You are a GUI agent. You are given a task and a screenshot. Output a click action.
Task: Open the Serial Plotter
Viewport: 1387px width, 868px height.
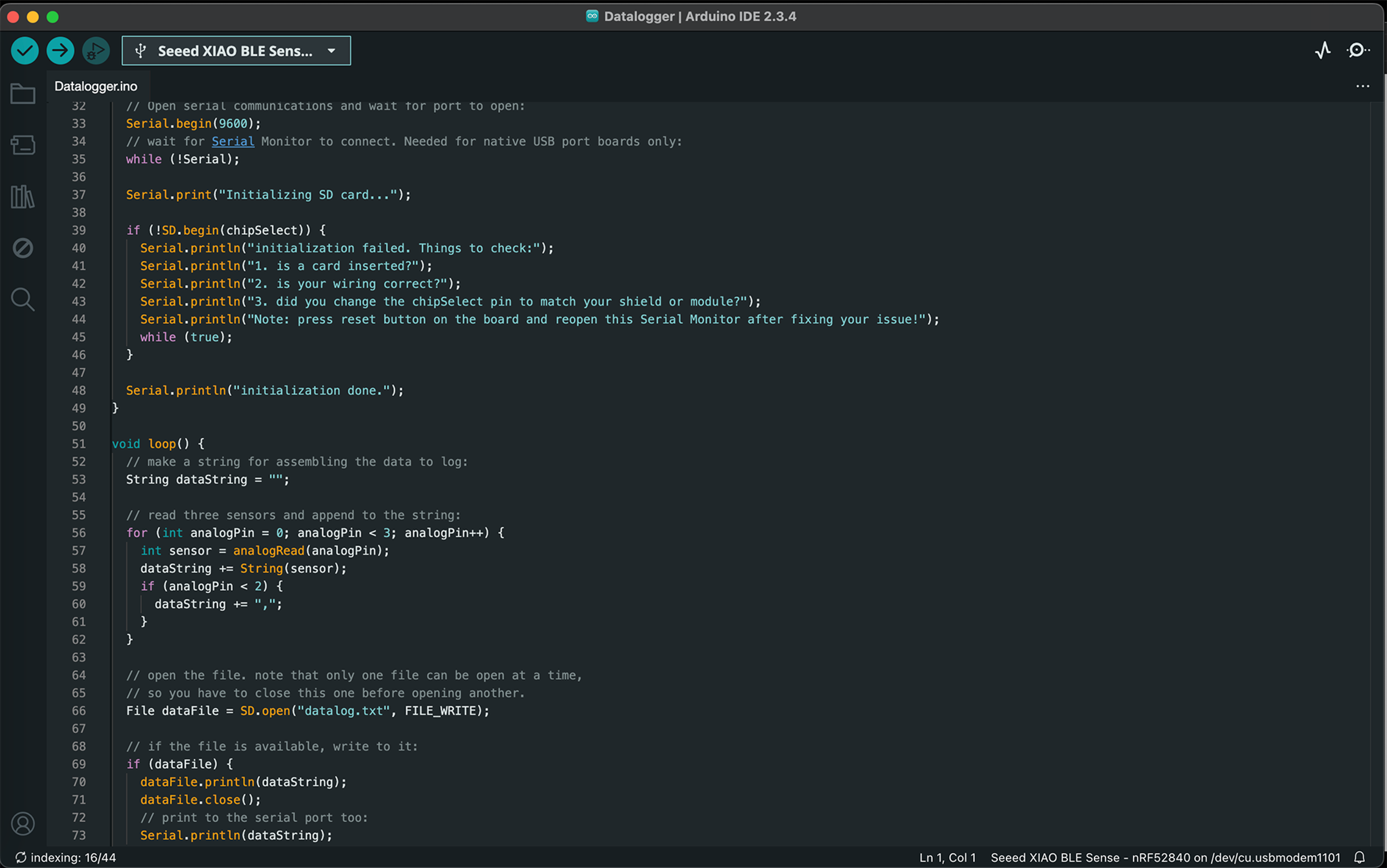(1323, 51)
